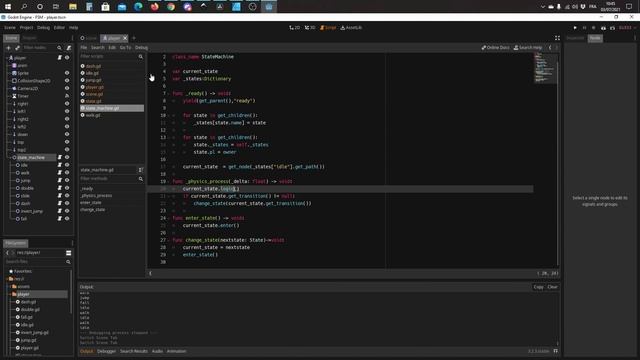Screen dimensions: 640x360
Task: Click Search Help button
Action: tap(528, 48)
